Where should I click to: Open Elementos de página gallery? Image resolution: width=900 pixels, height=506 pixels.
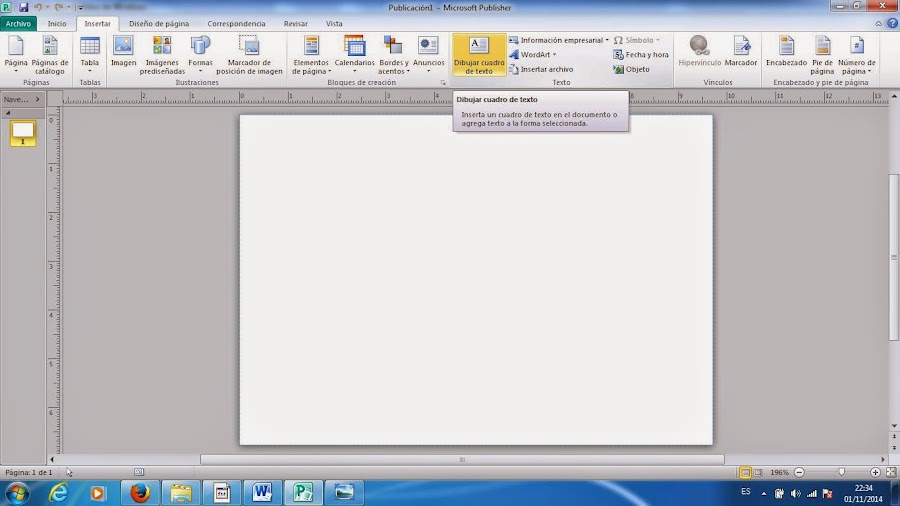311,54
